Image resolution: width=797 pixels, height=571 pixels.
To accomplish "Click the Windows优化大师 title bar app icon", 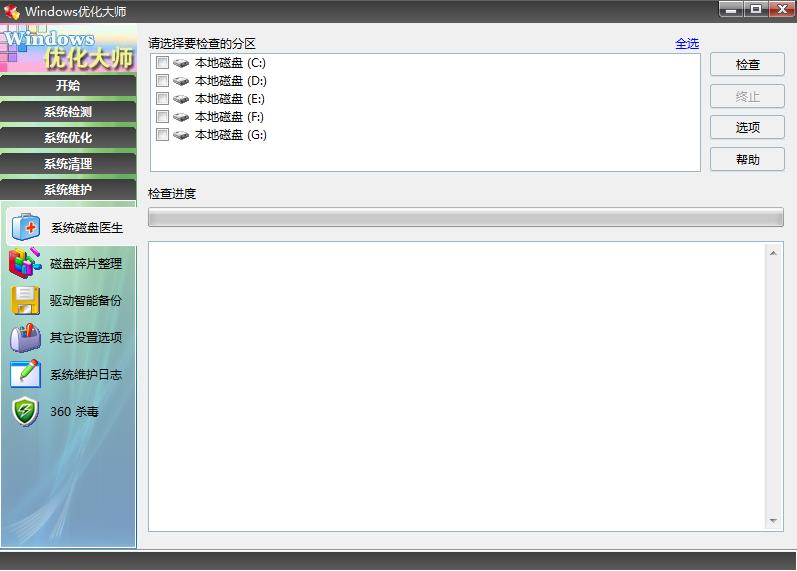I will [x=12, y=11].
